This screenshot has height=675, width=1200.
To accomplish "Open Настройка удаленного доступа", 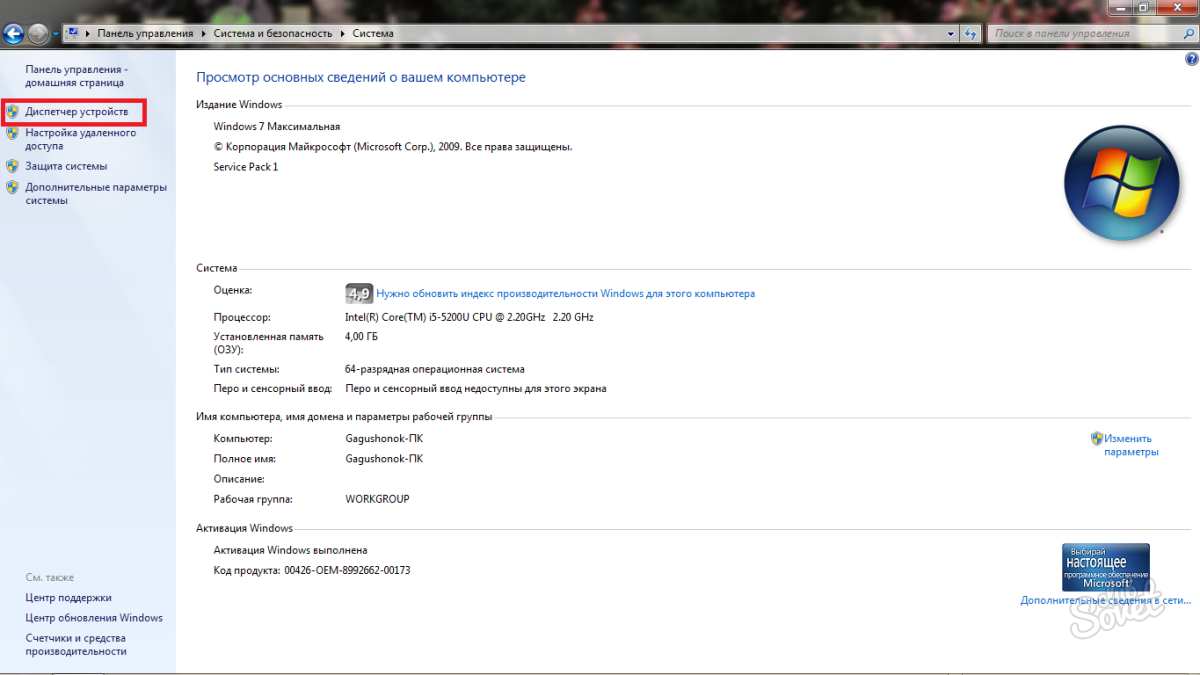I will click(x=80, y=139).
